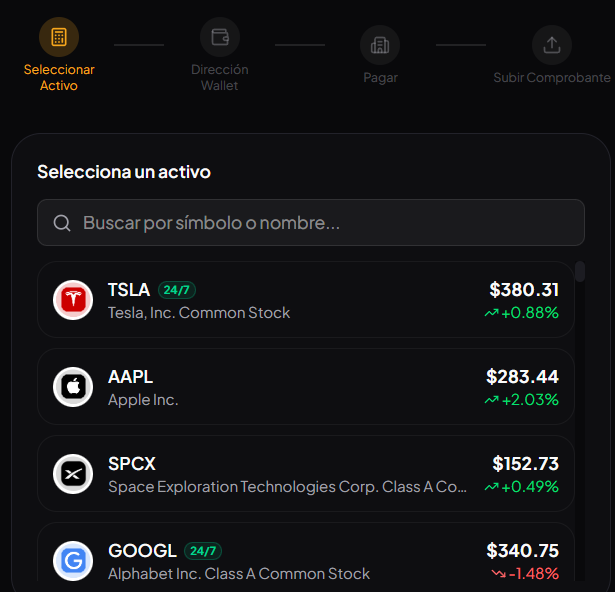Click the Dirección Wallet step icon

click(x=220, y=37)
